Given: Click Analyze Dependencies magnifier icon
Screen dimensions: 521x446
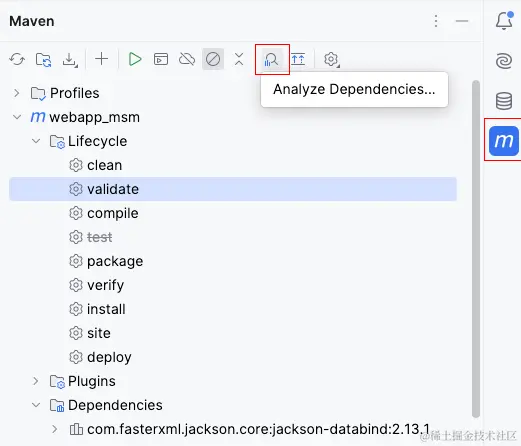Looking at the screenshot, I should click(x=271, y=60).
